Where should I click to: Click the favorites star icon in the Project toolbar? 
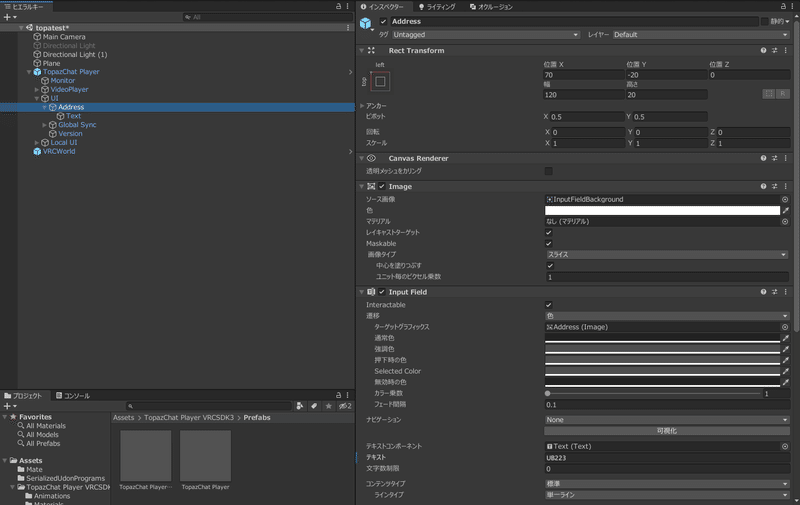coord(328,406)
